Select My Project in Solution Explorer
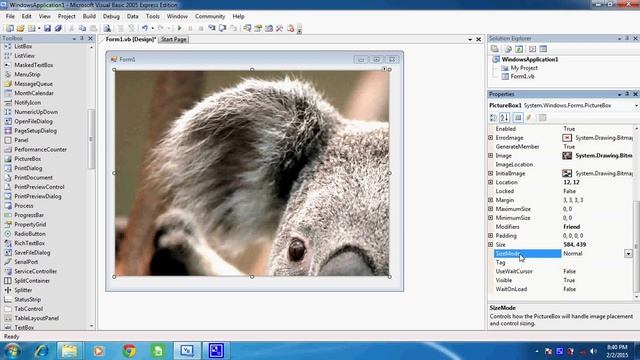This screenshot has height=360, width=640. (x=524, y=68)
